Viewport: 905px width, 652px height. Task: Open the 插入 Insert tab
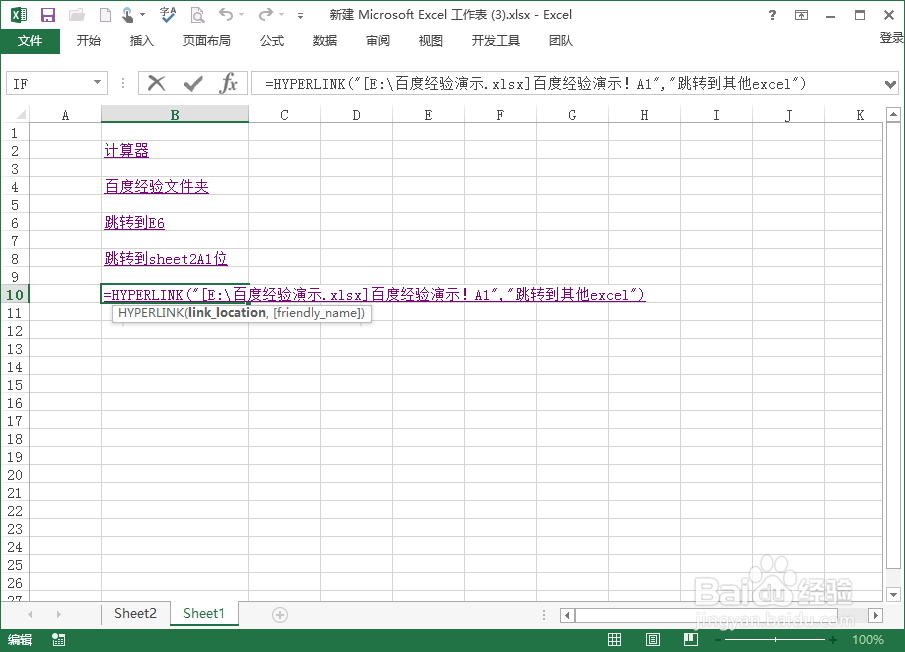[141, 40]
